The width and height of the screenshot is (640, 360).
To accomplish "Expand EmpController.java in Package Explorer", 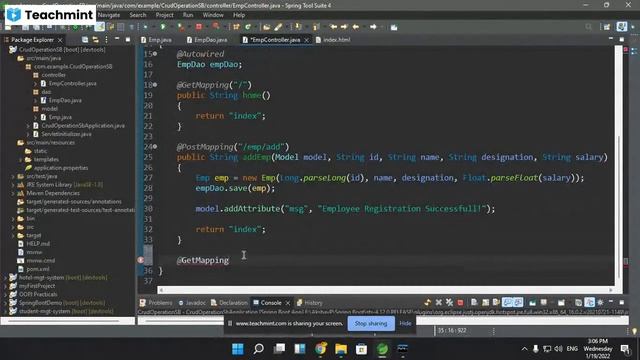I will point(35,84).
